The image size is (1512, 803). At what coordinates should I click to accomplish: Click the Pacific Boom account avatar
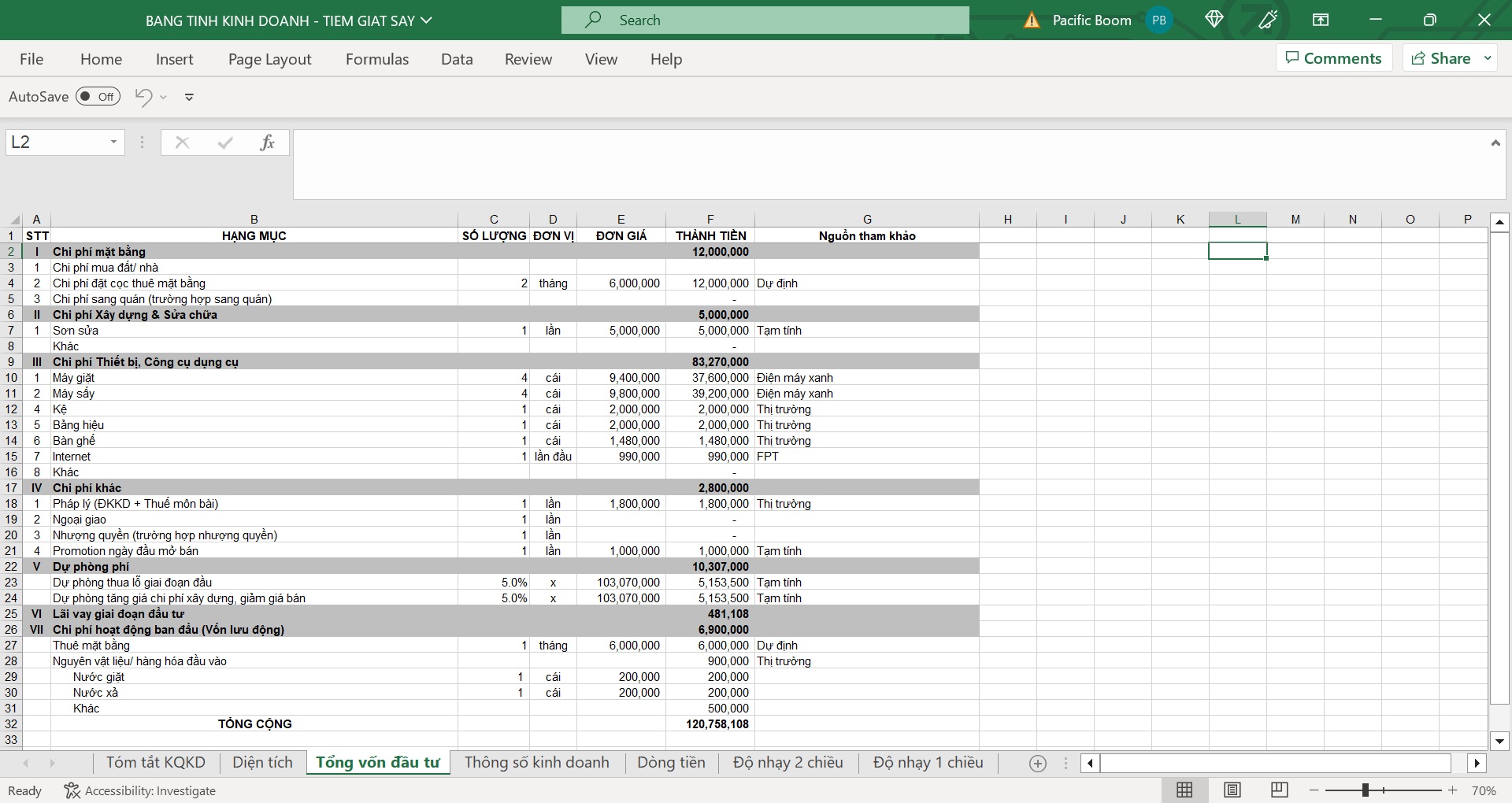point(1159,20)
